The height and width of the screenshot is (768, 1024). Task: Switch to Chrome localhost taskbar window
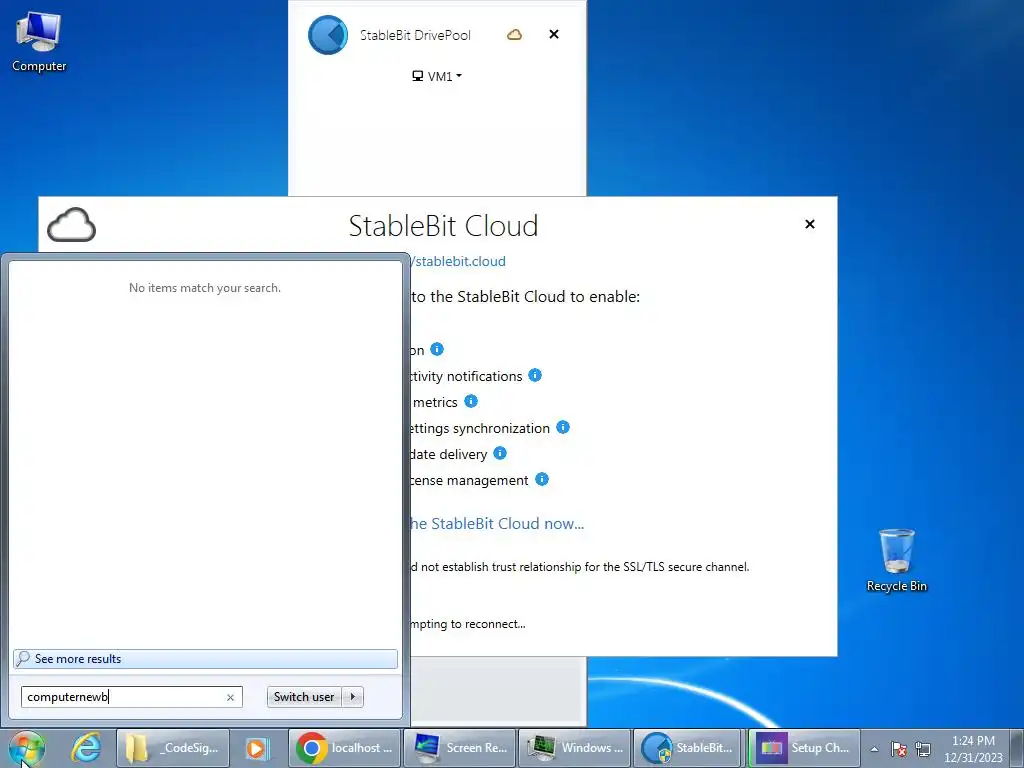(x=344, y=748)
